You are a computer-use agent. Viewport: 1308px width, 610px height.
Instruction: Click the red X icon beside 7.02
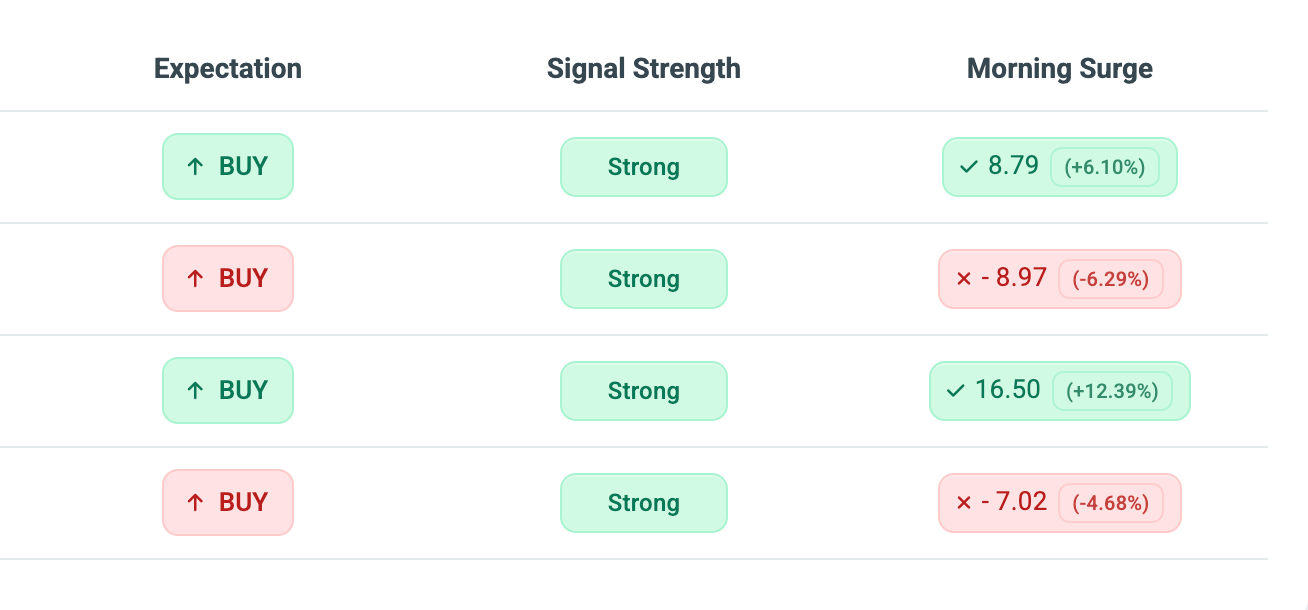click(964, 503)
